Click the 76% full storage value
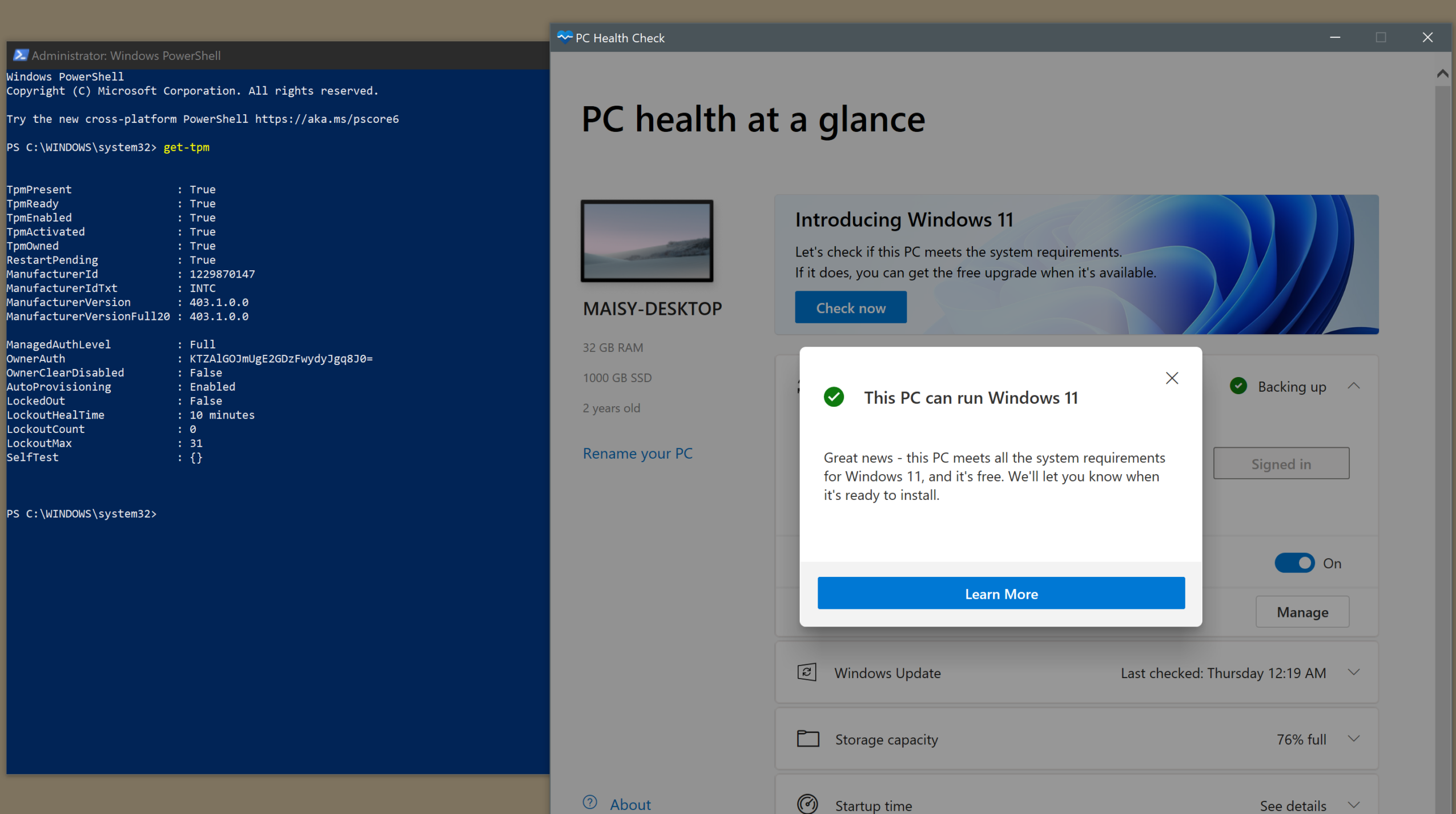Image resolution: width=1456 pixels, height=814 pixels. pyautogui.click(x=1301, y=739)
